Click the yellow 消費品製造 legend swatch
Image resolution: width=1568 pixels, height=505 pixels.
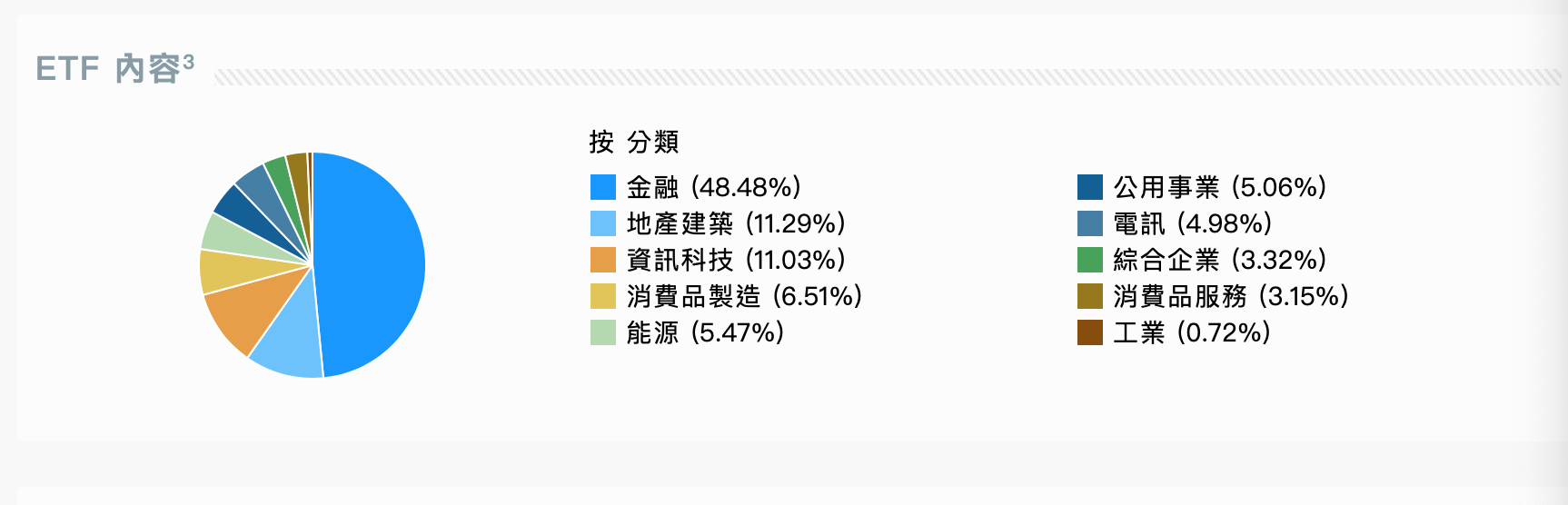click(603, 296)
